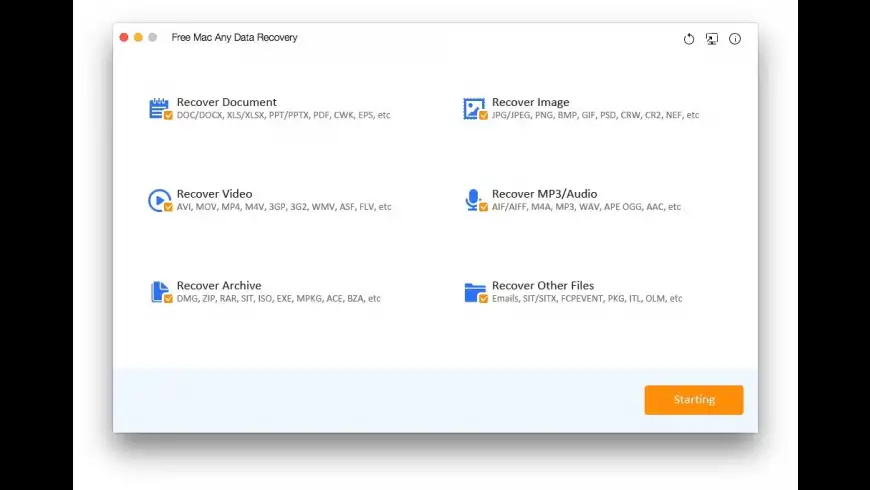870x490 pixels.
Task: Click the Recover Archive file icon
Action: (x=158, y=290)
